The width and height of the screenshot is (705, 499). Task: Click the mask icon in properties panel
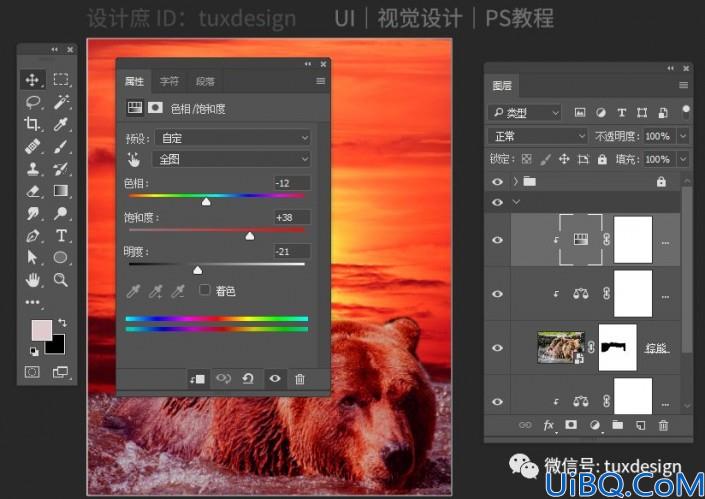(156, 108)
